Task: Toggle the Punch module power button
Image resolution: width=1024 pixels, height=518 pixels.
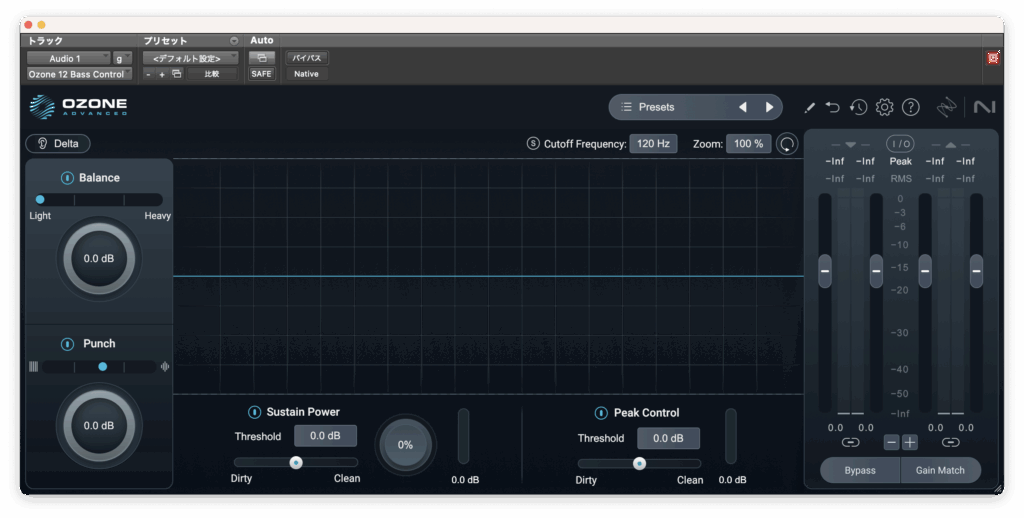Action: click(x=67, y=344)
